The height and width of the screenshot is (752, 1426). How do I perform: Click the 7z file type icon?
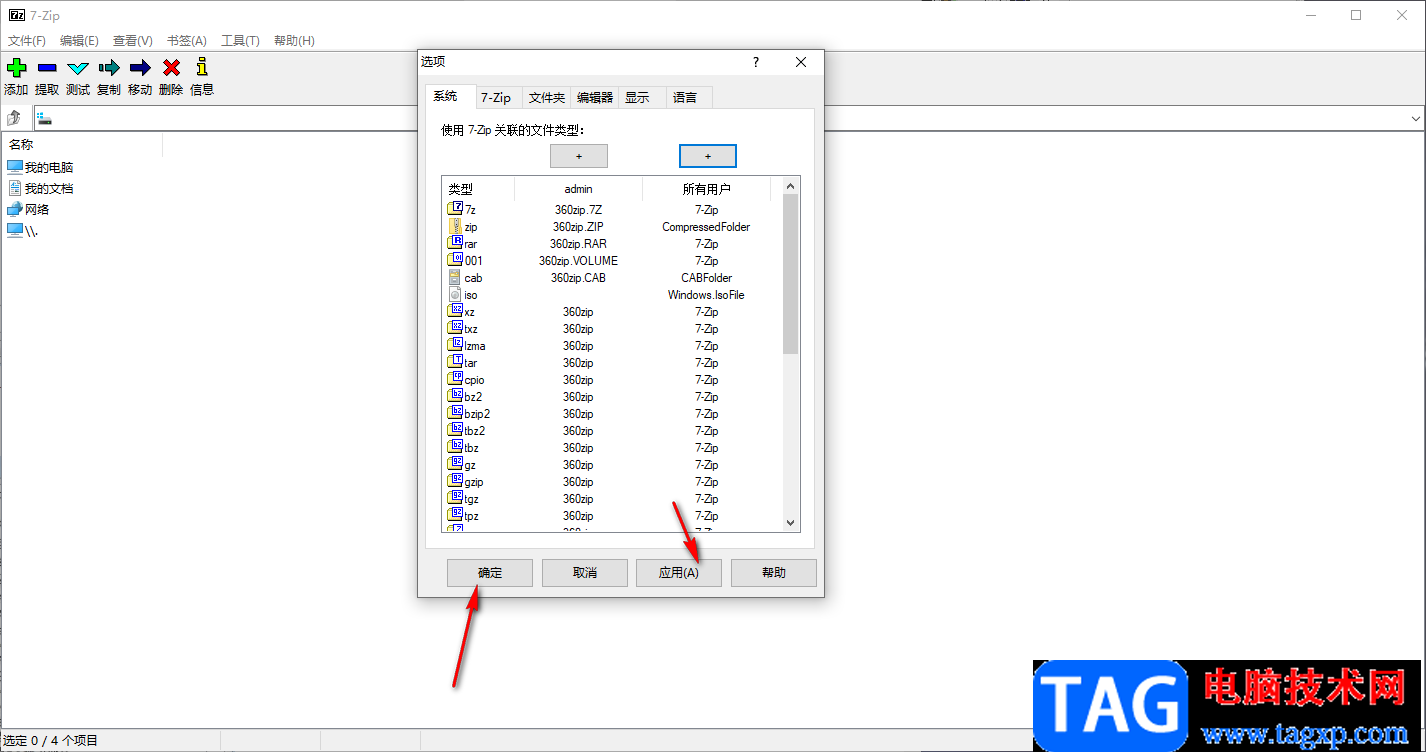455,209
